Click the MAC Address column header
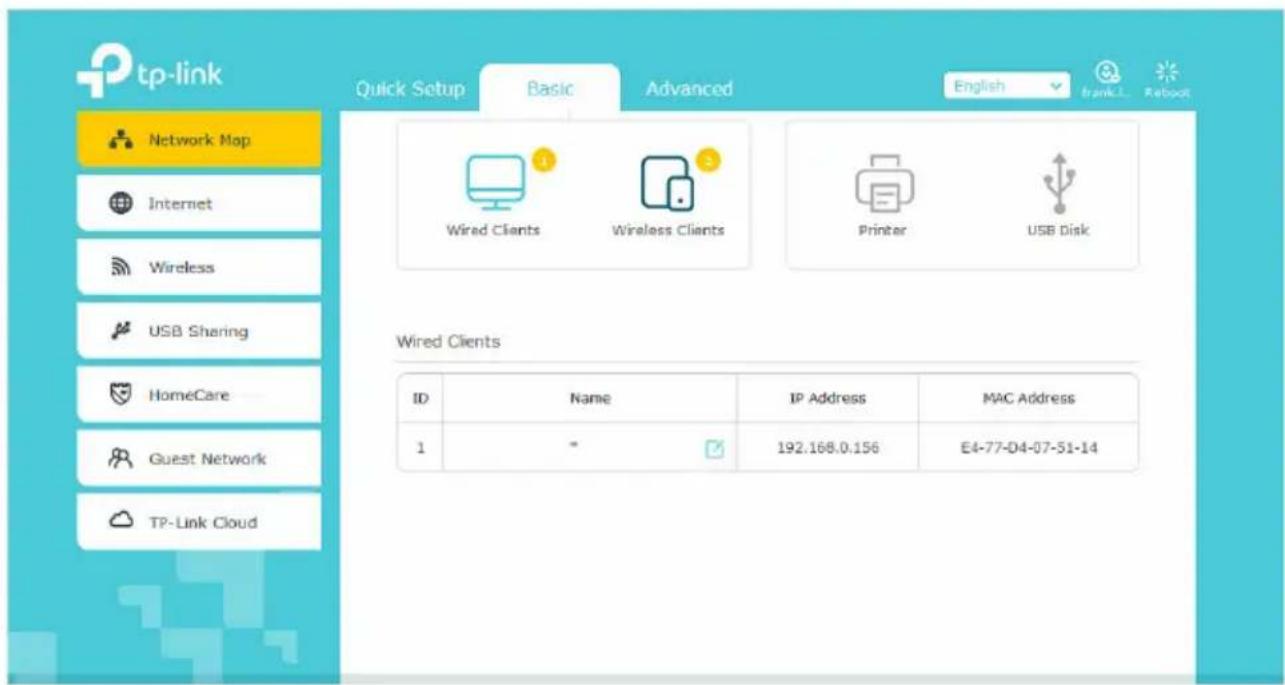Viewport: 1285px width, 685px height. [x=1027, y=398]
